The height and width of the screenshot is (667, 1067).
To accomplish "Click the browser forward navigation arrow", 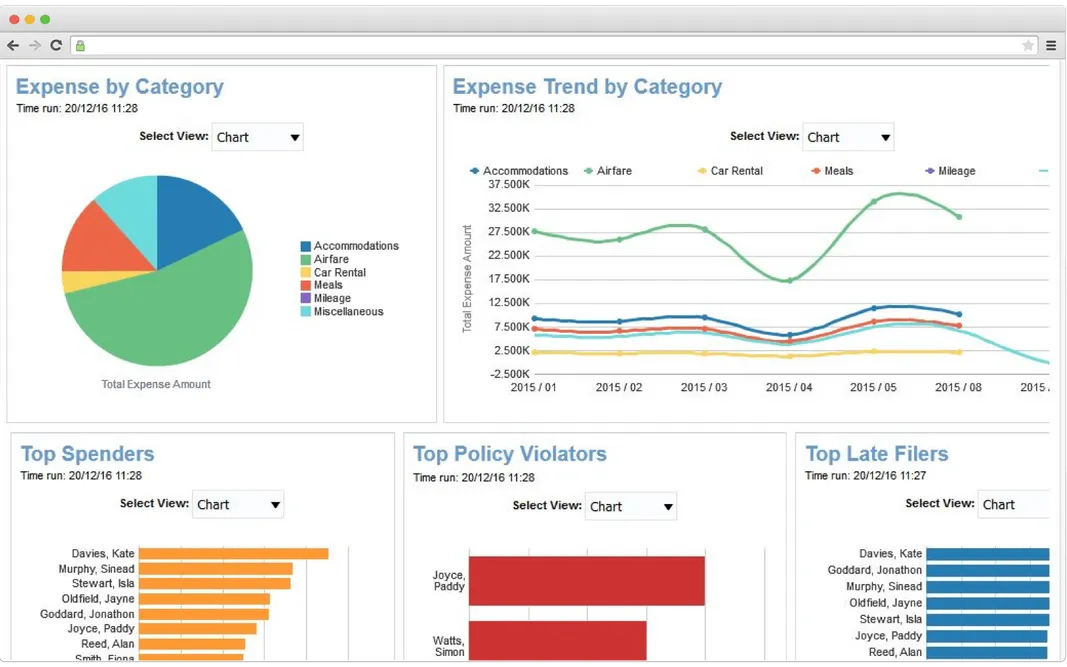I will tap(35, 45).
